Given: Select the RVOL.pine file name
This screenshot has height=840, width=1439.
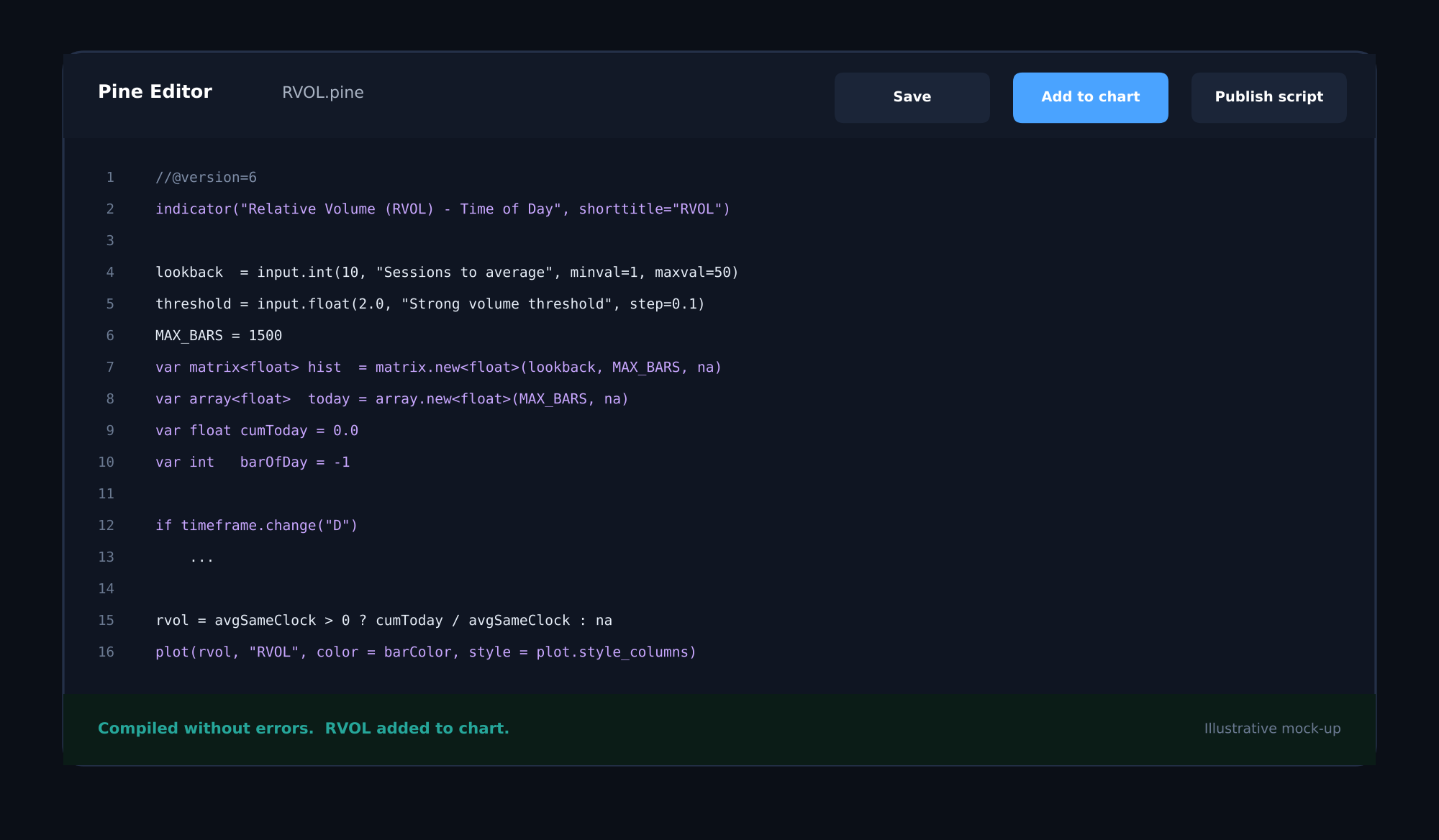Looking at the screenshot, I should click(322, 92).
